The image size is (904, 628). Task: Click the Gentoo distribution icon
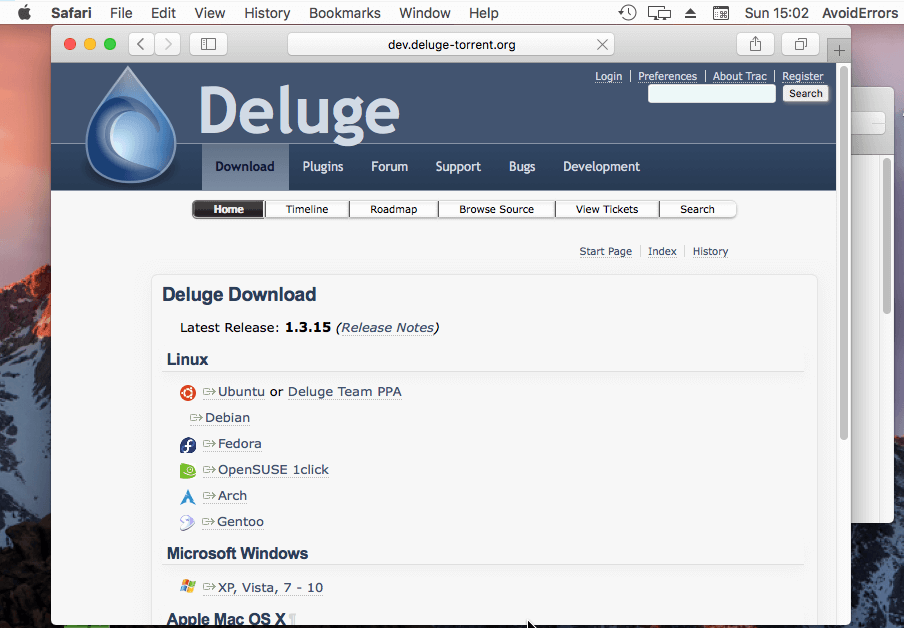[187, 522]
